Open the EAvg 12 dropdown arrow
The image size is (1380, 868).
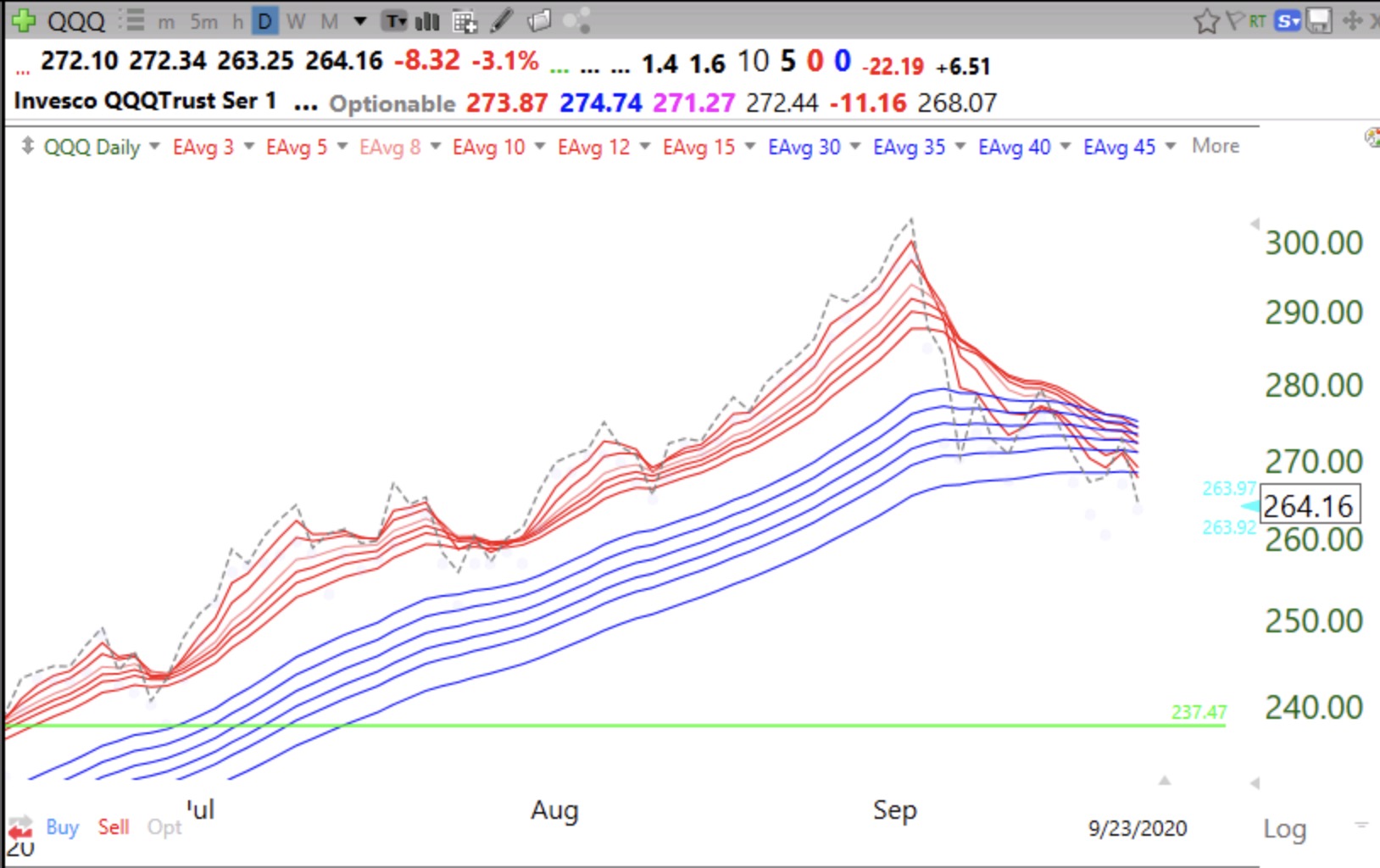click(645, 146)
